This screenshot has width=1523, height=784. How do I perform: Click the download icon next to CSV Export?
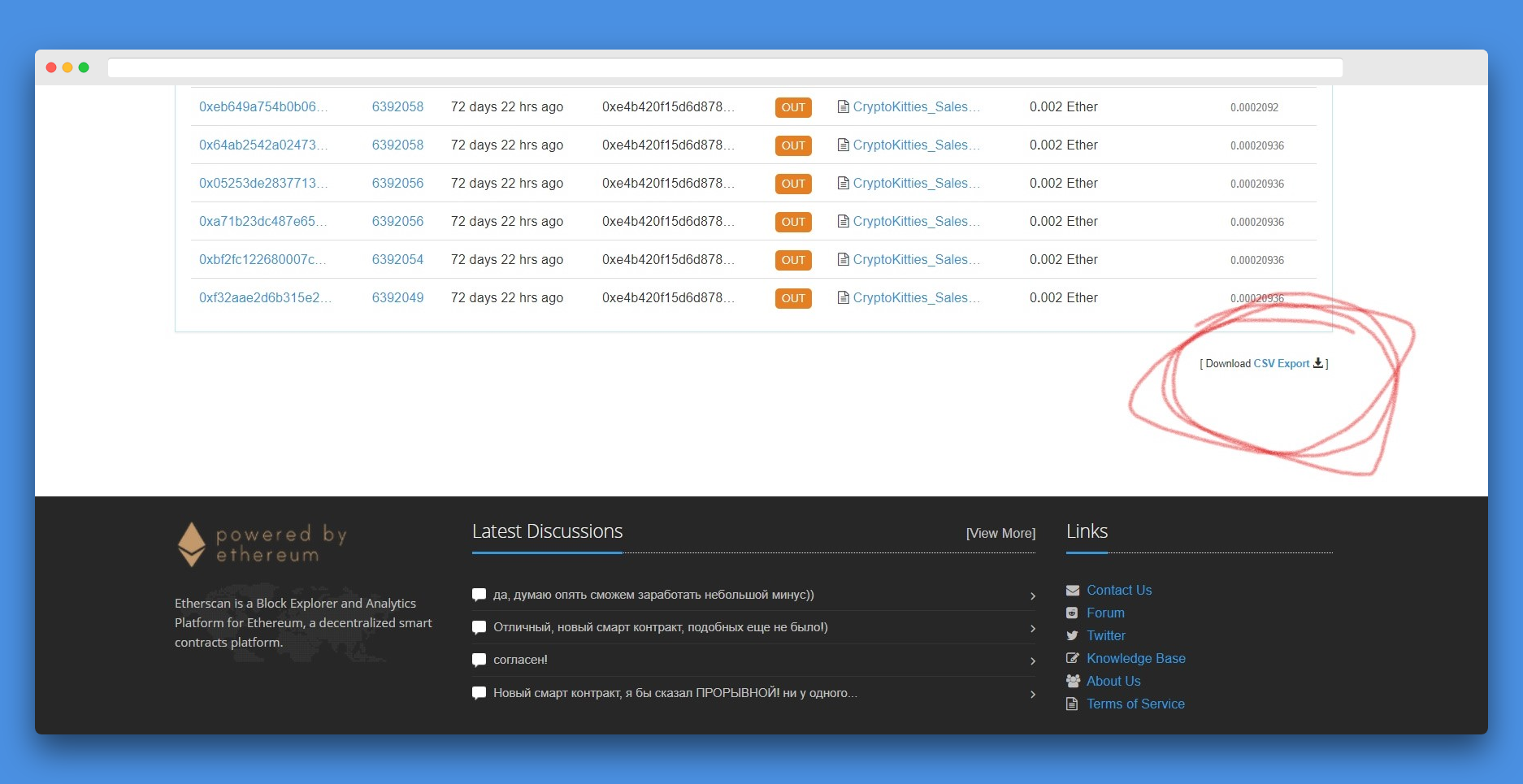click(1318, 363)
